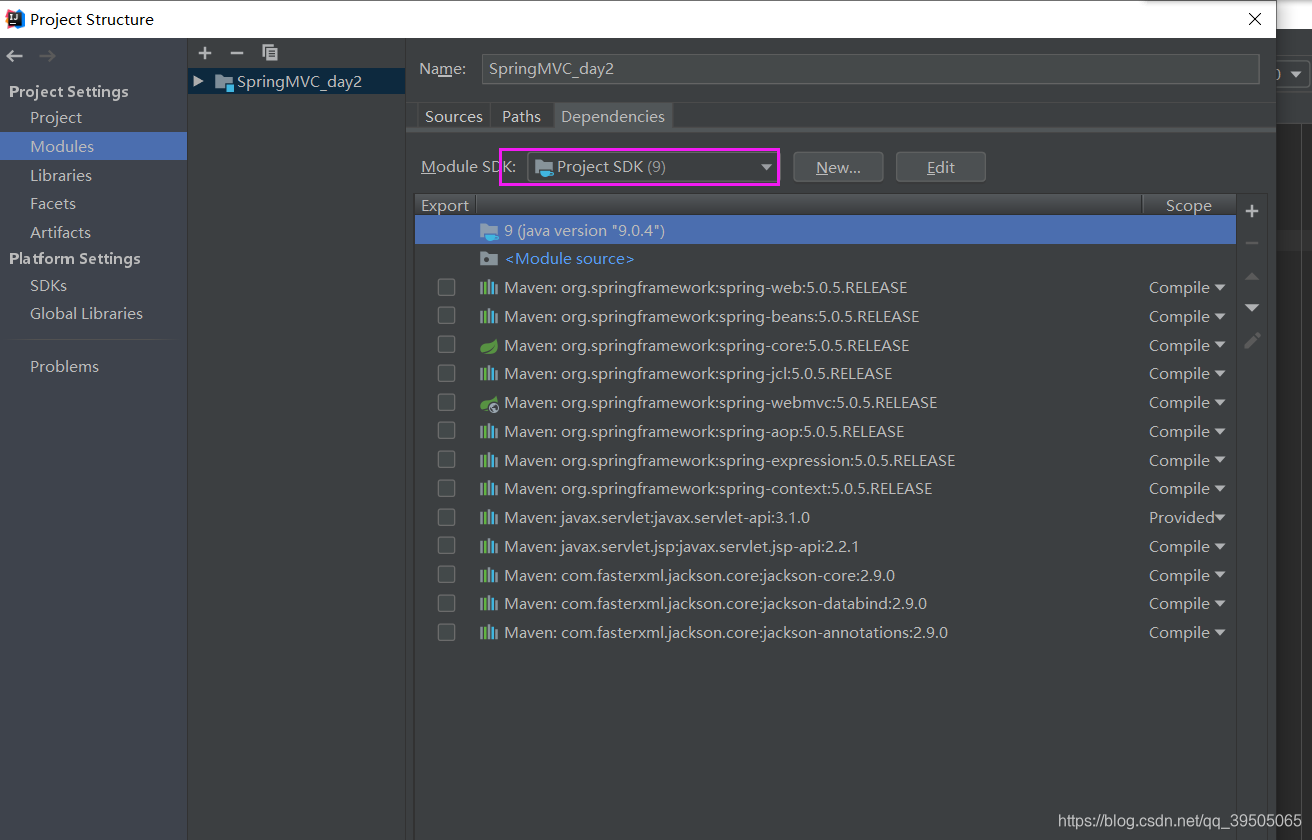The width and height of the screenshot is (1312, 840).
Task: Click the IntelliJ logo in title bar
Action: (x=15, y=19)
